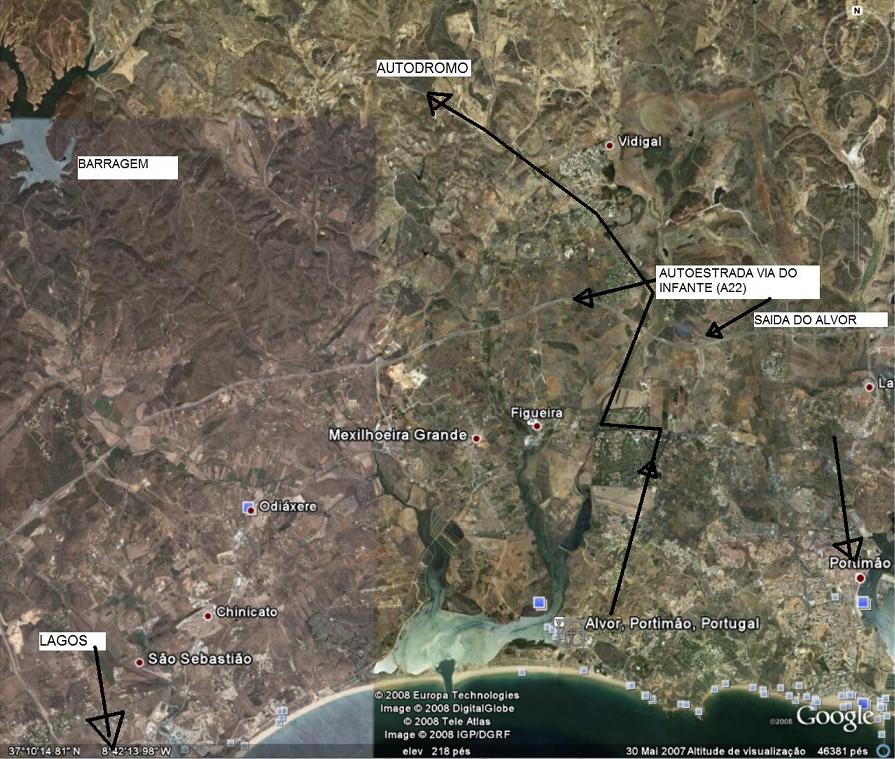Screen dimensions: 895x759
Task: Open the blue square icon below Portimão
Action: click(863, 602)
